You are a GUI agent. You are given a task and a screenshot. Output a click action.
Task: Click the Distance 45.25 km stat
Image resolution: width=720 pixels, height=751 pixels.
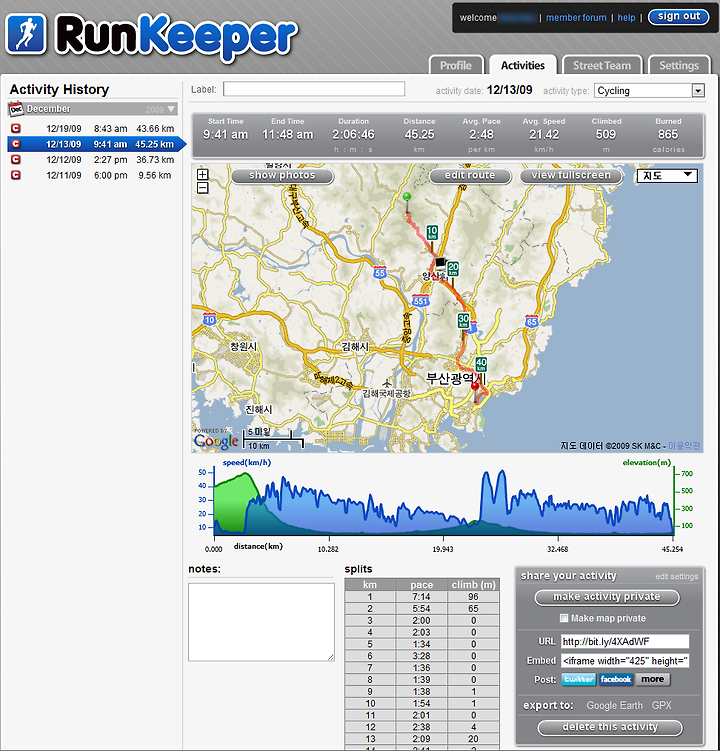point(419,135)
